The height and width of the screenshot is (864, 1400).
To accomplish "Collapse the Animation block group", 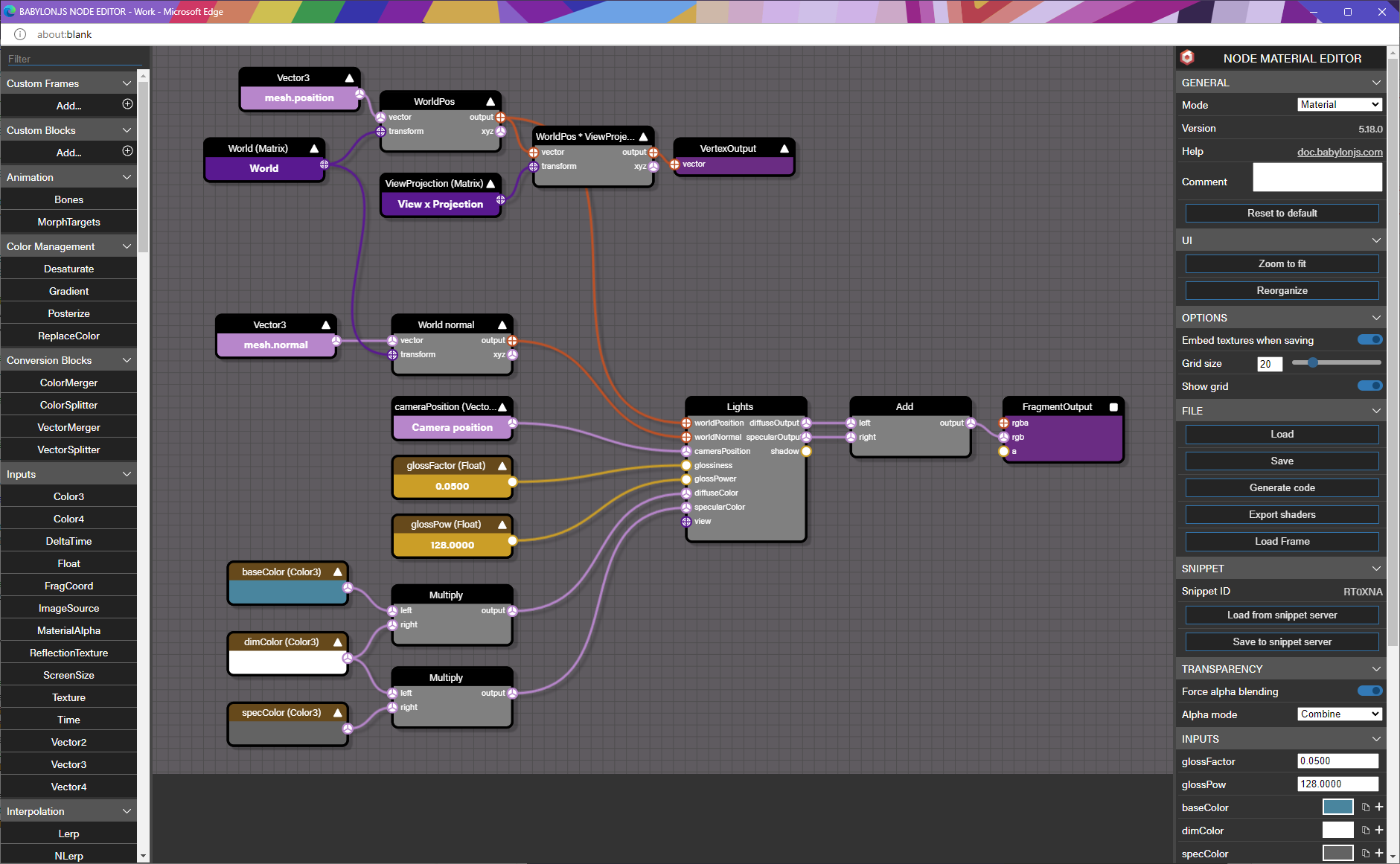I will click(x=68, y=177).
